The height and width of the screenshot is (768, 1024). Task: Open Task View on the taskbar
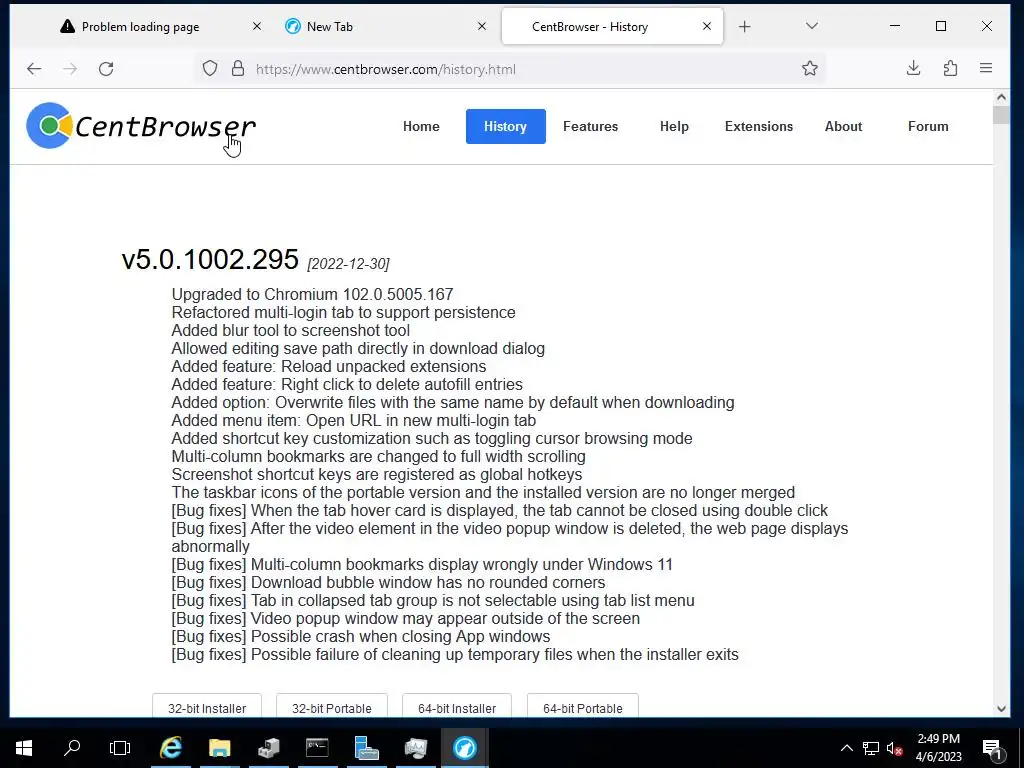pos(120,748)
